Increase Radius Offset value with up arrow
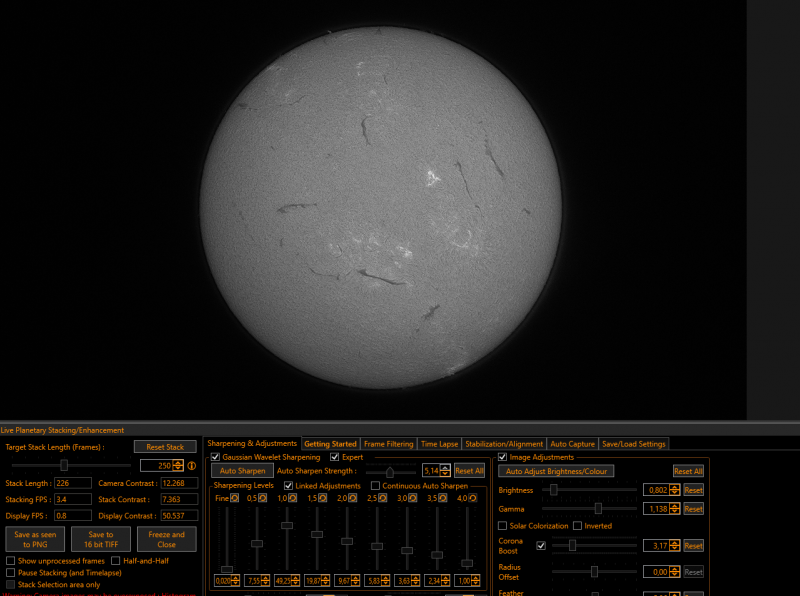The height and width of the screenshot is (596, 800). coord(674,569)
